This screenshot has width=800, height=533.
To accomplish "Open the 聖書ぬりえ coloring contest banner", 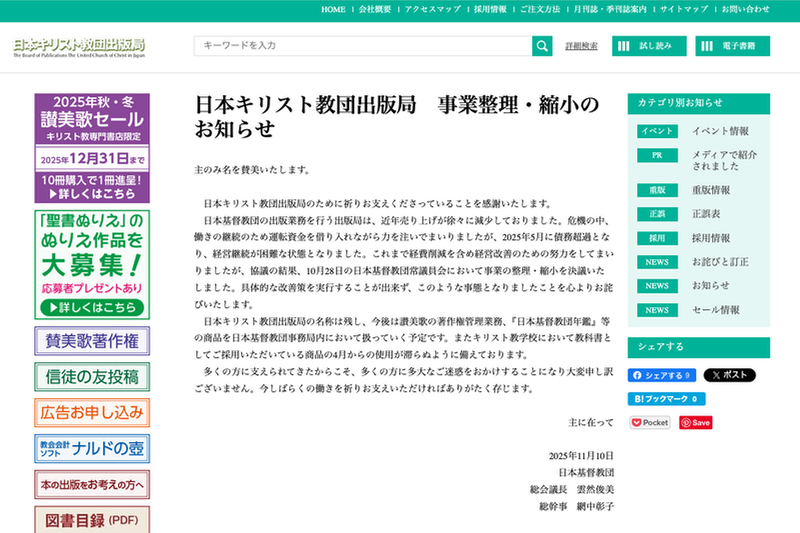I will [91, 262].
